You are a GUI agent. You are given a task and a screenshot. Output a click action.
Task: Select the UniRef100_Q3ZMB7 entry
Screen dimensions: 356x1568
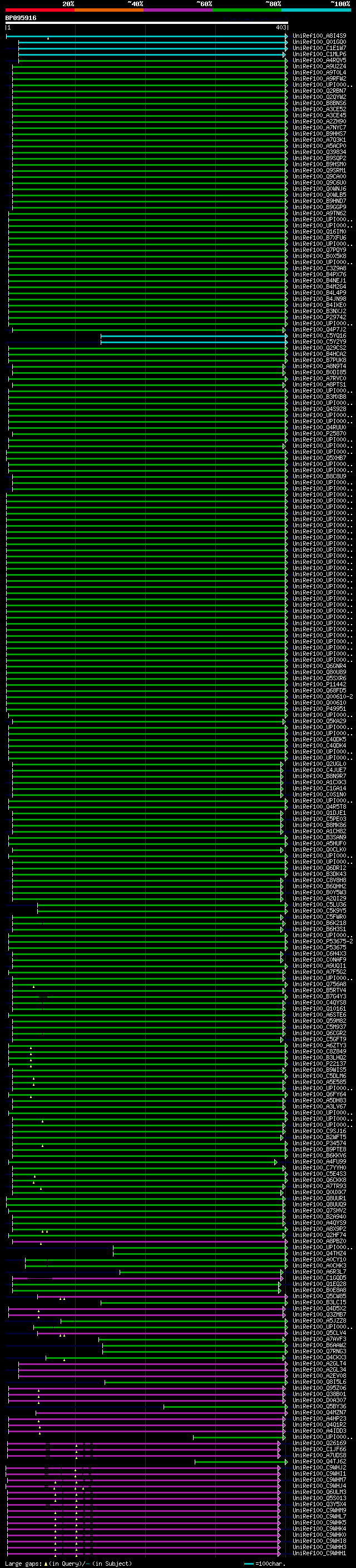pos(319,1314)
